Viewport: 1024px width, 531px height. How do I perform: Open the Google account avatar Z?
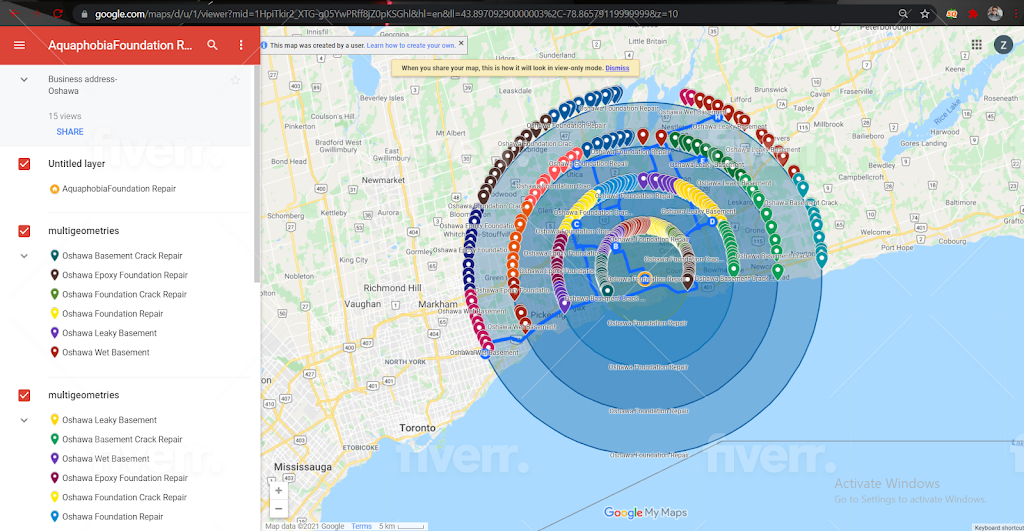(1003, 44)
